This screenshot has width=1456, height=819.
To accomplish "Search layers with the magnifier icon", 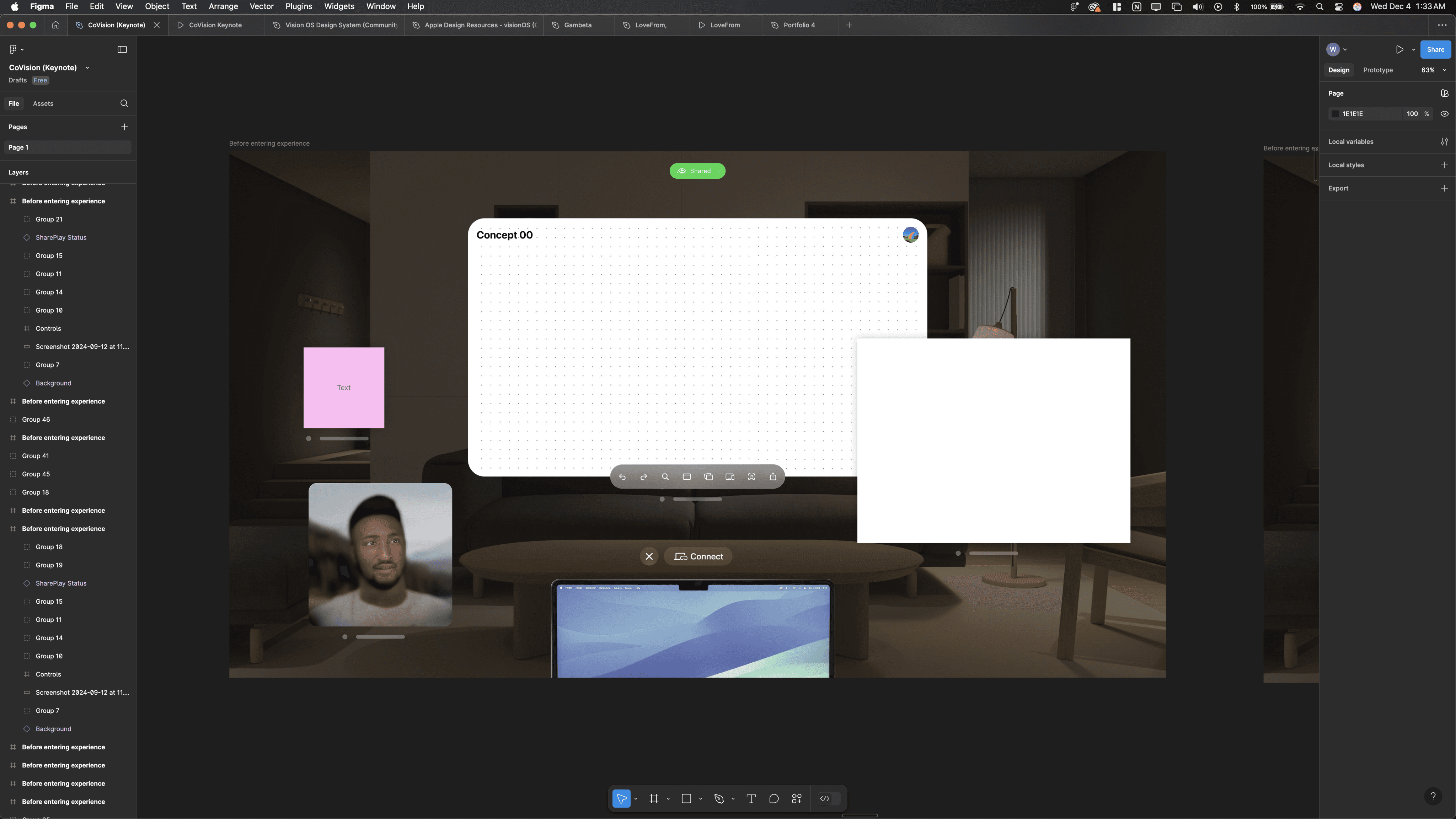I will (x=124, y=103).
